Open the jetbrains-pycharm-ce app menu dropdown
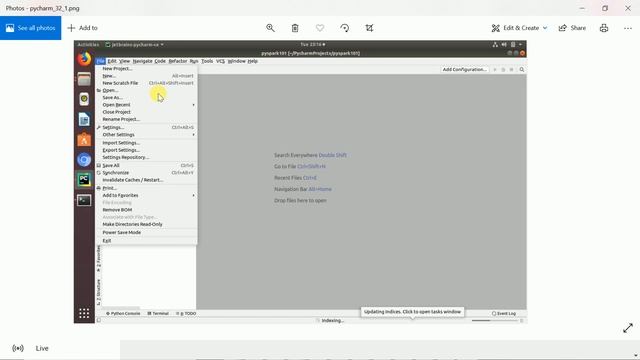The width and height of the screenshot is (640, 360). pos(134,44)
